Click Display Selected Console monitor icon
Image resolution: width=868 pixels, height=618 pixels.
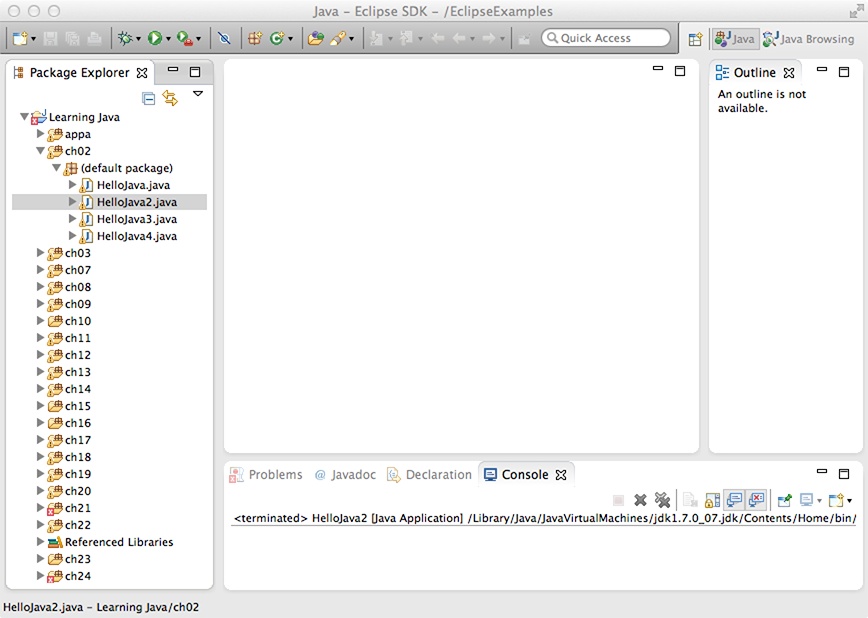pos(807,501)
